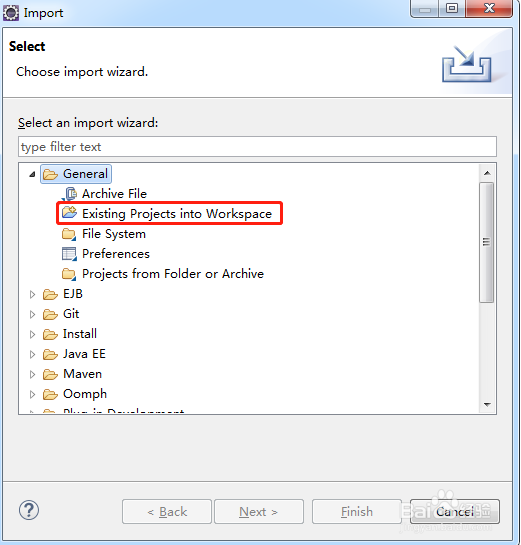521x545 pixels.
Task: Click the General folder icon
Action: pos(51,174)
